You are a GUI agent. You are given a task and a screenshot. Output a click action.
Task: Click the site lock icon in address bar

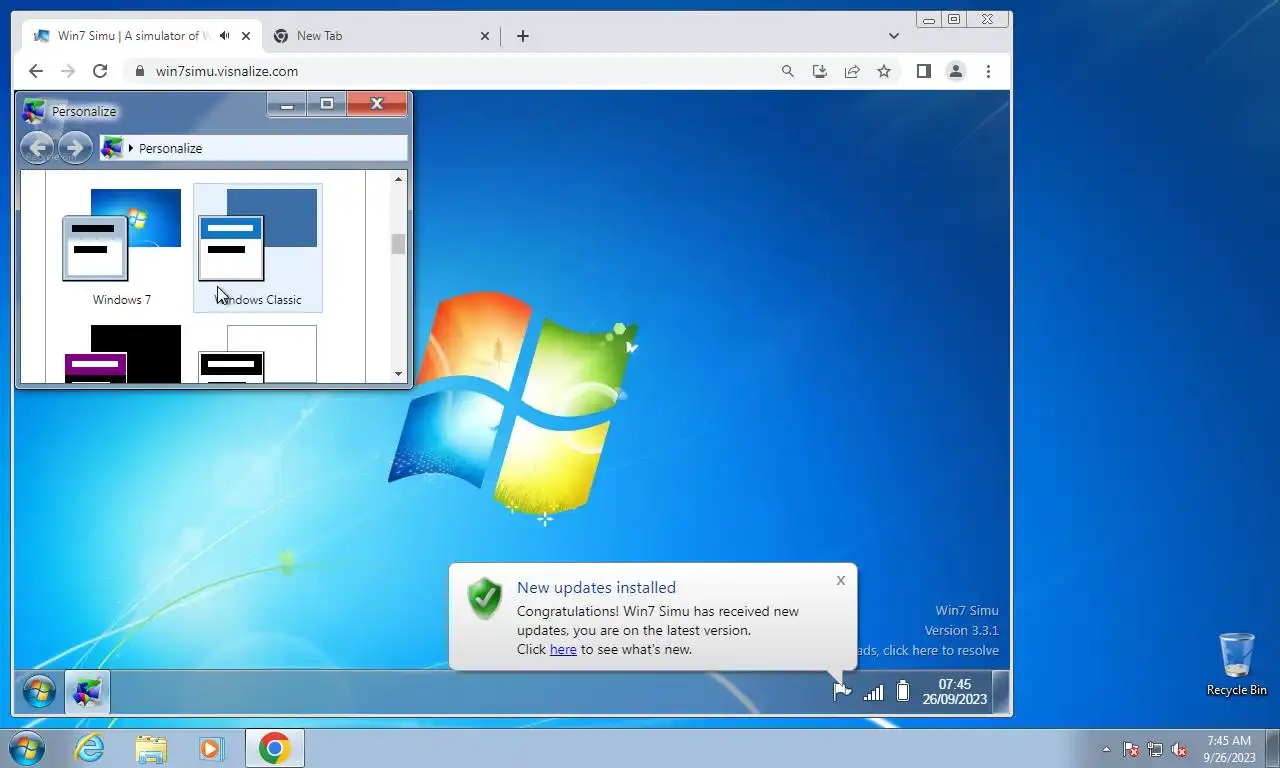(x=139, y=71)
